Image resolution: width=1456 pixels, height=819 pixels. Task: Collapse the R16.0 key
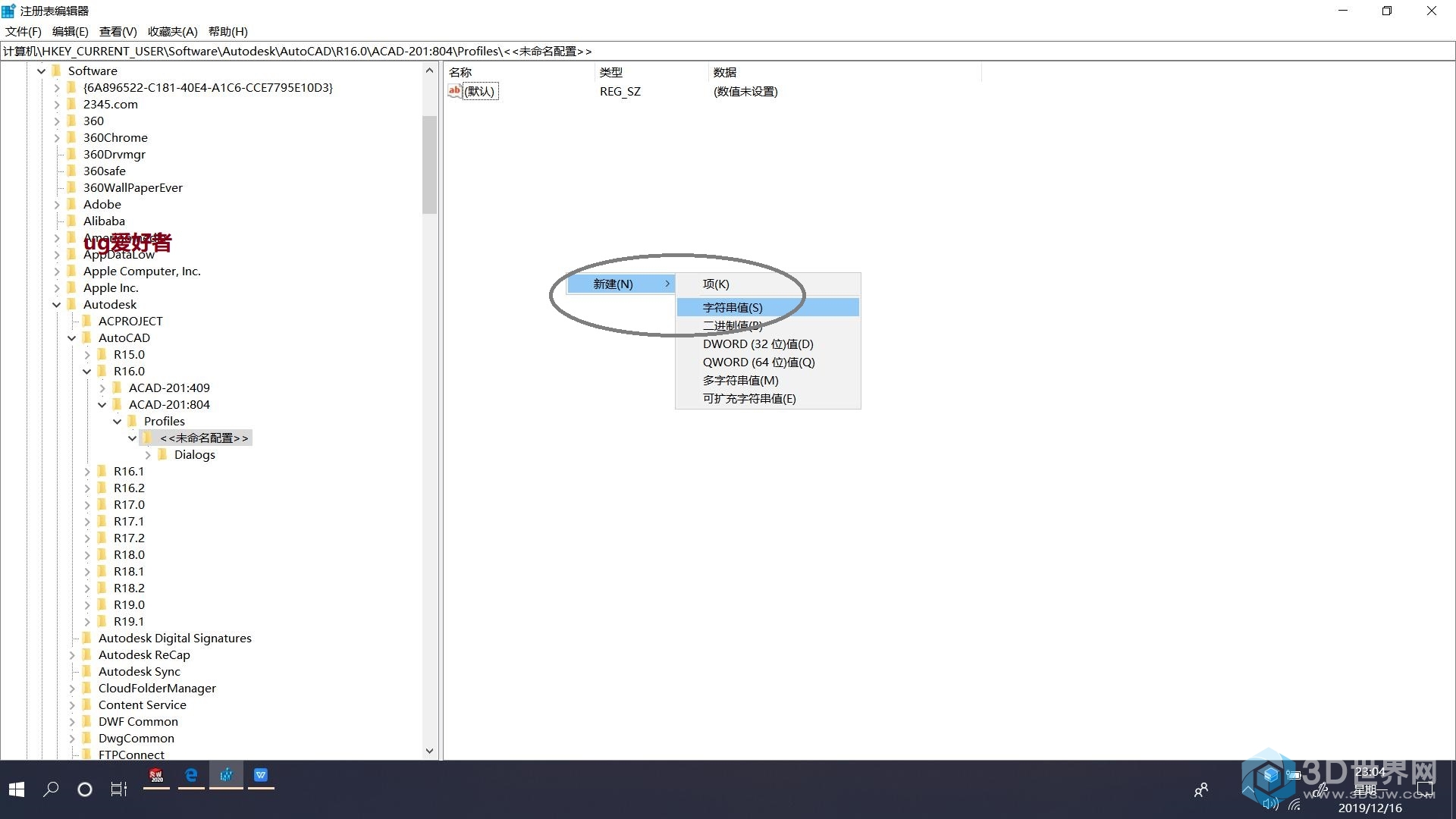86,371
